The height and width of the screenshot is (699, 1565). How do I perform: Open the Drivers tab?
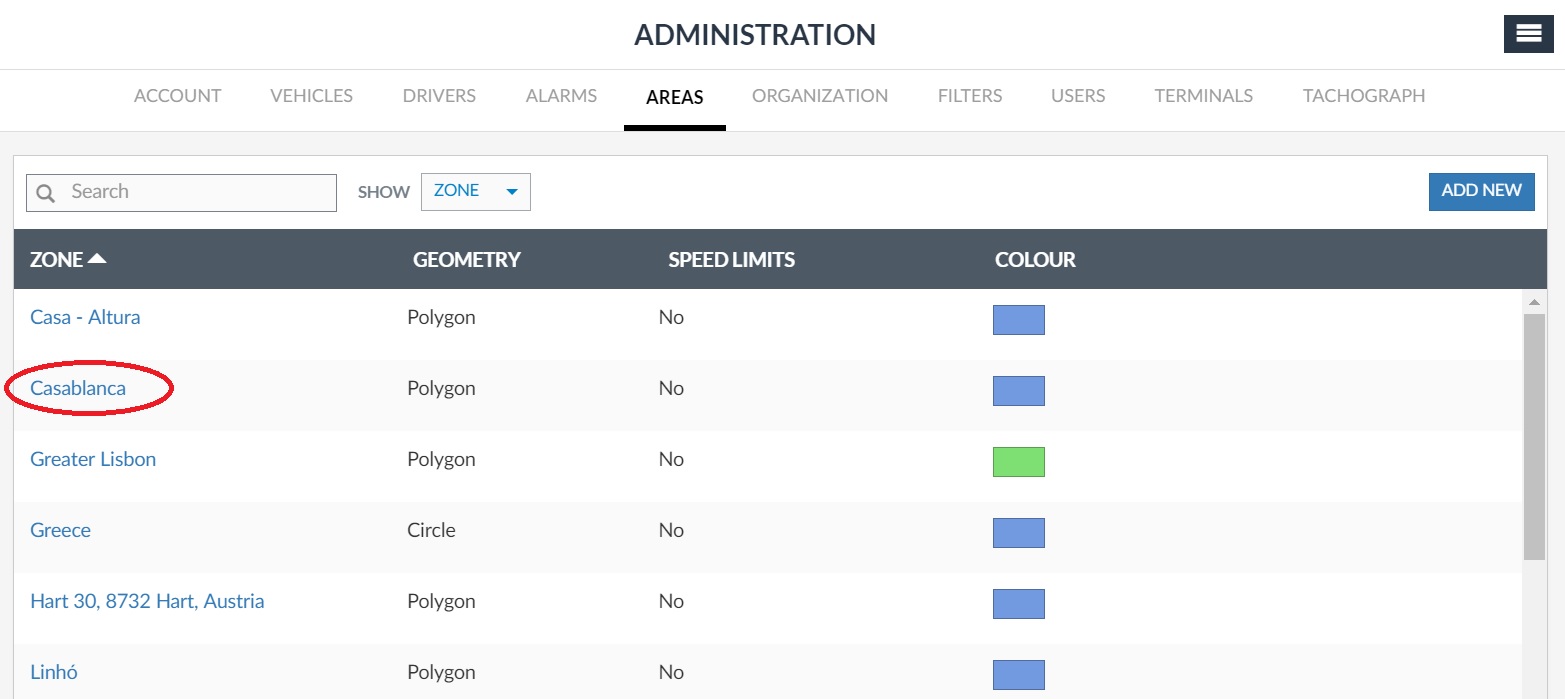point(439,96)
